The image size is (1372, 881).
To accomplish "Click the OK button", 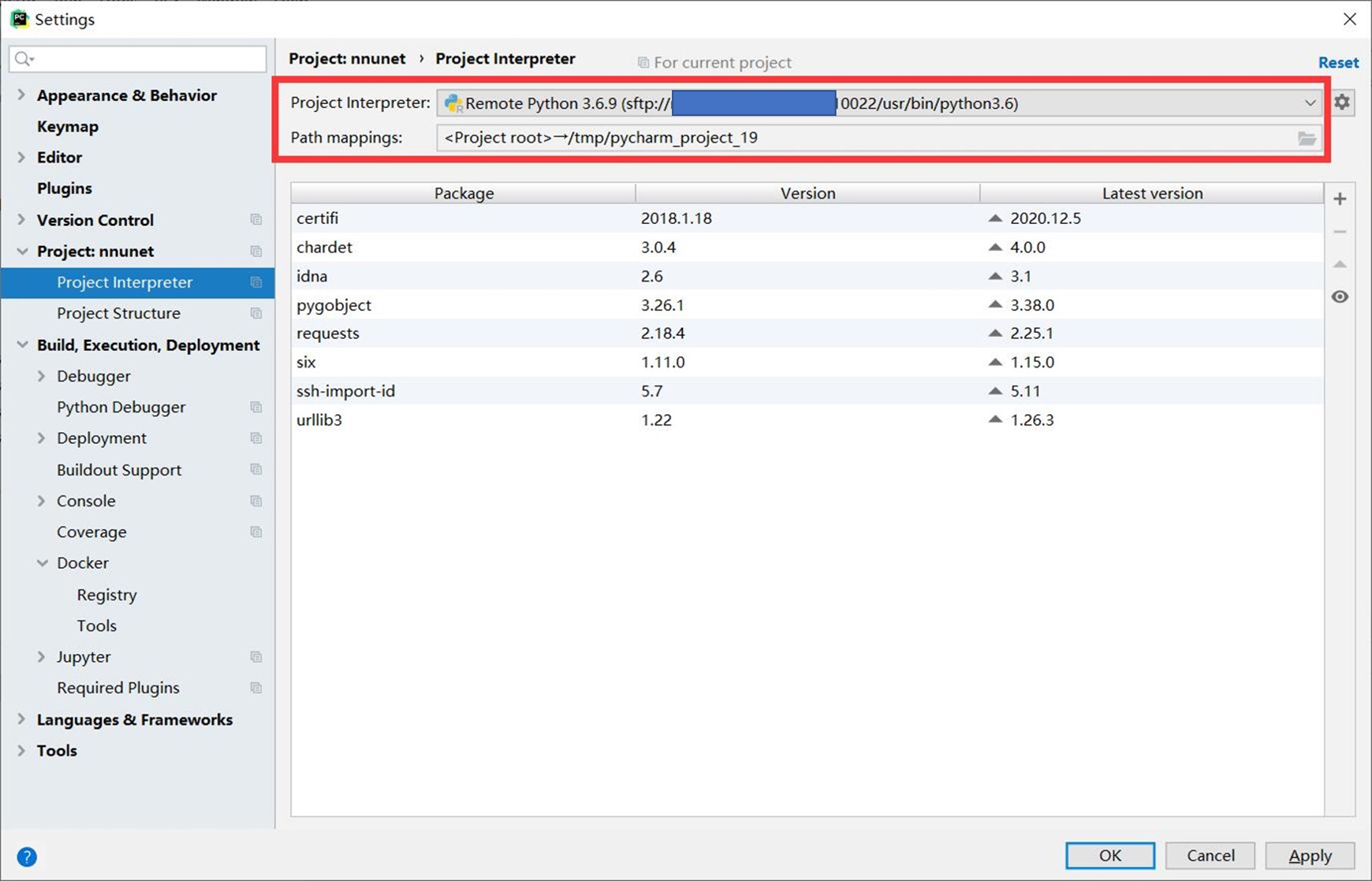I will [x=1110, y=856].
